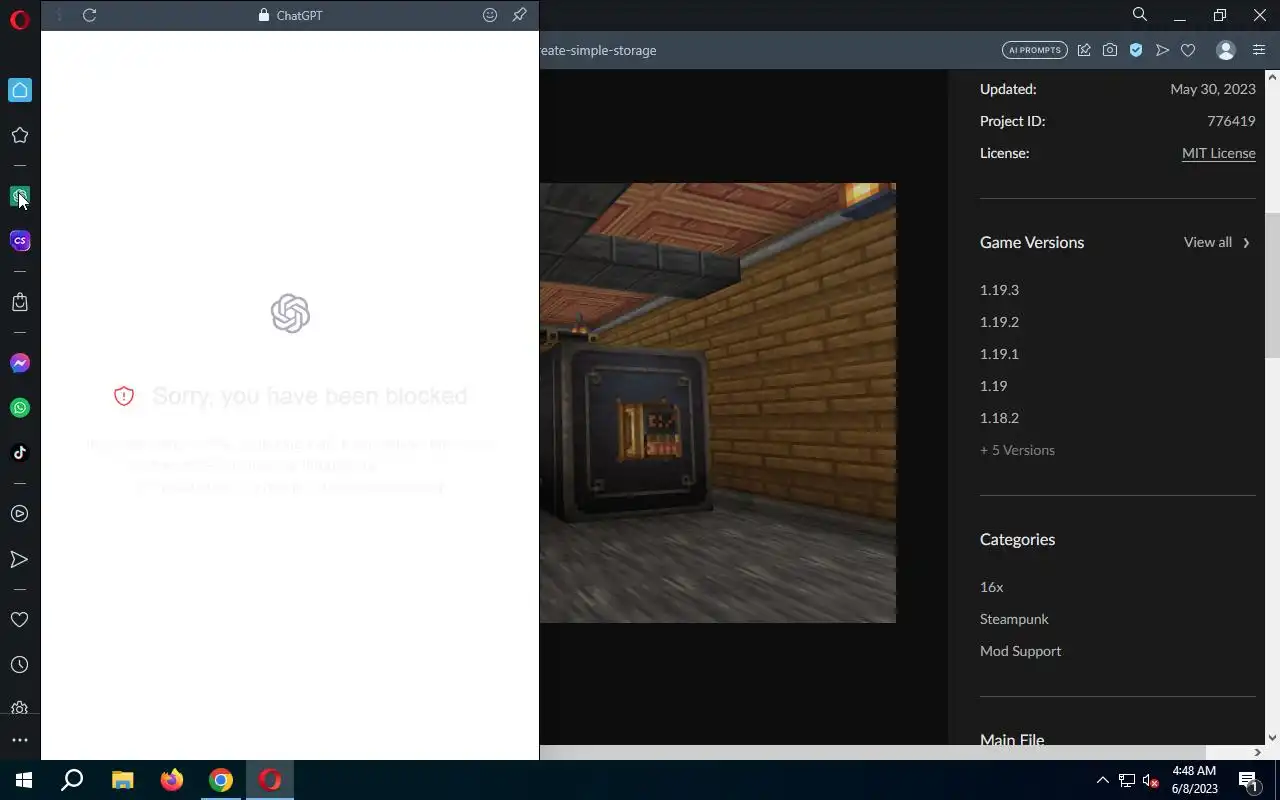
Task: Select the ChatGPT sidebar icon
Action: tap(20, 196)
